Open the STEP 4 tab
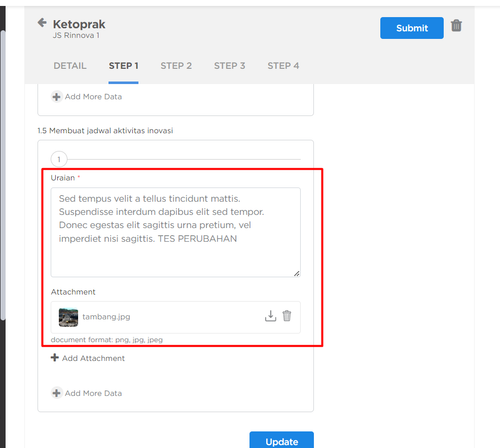The height and width of the screenshot is (448, 500). pyautogui.click(x=283, y=66)
